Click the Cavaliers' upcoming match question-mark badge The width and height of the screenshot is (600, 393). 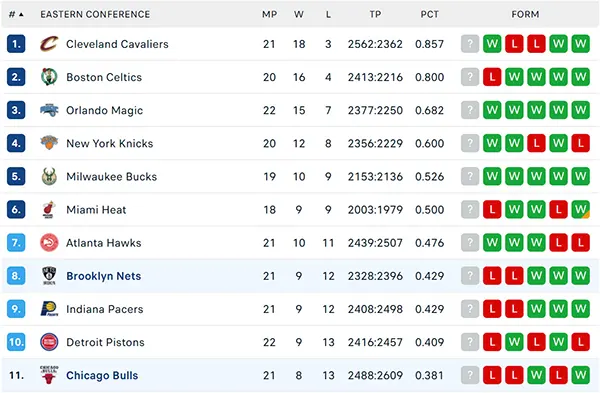pyautogui.click(x=470, y=44)
